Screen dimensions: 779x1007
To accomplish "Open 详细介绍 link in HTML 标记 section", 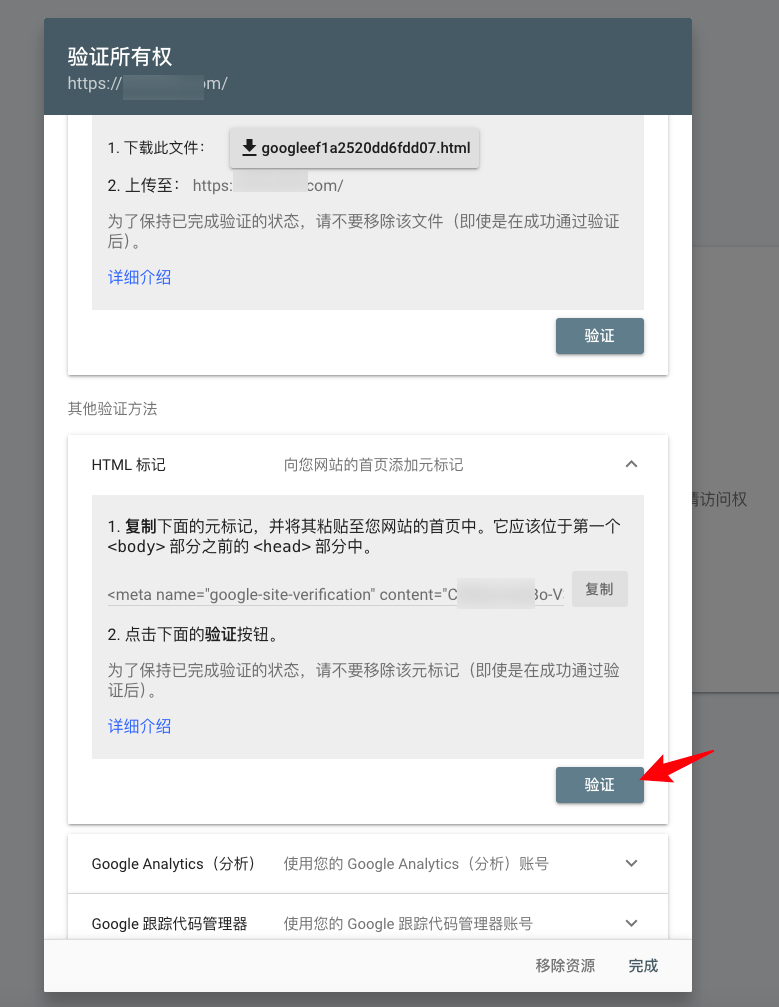I will pyautogui.click(x=139, y=726).
